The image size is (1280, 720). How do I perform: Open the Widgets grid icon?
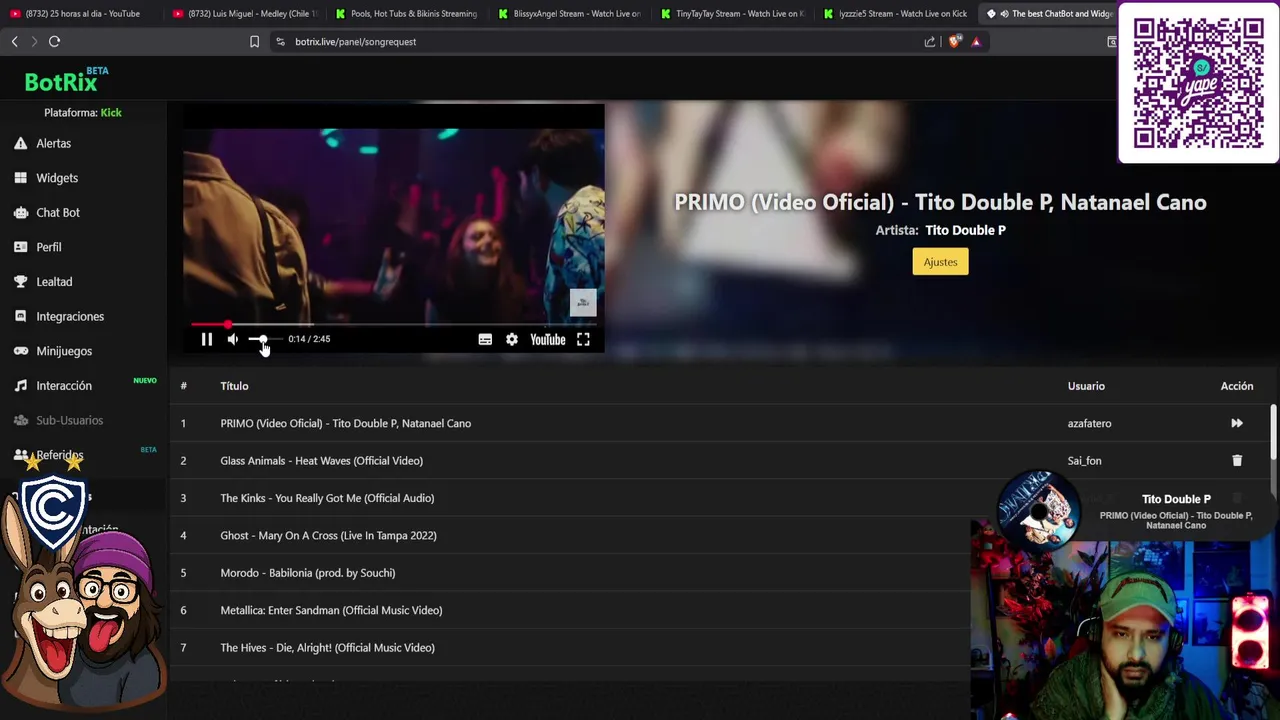[20, 178]
